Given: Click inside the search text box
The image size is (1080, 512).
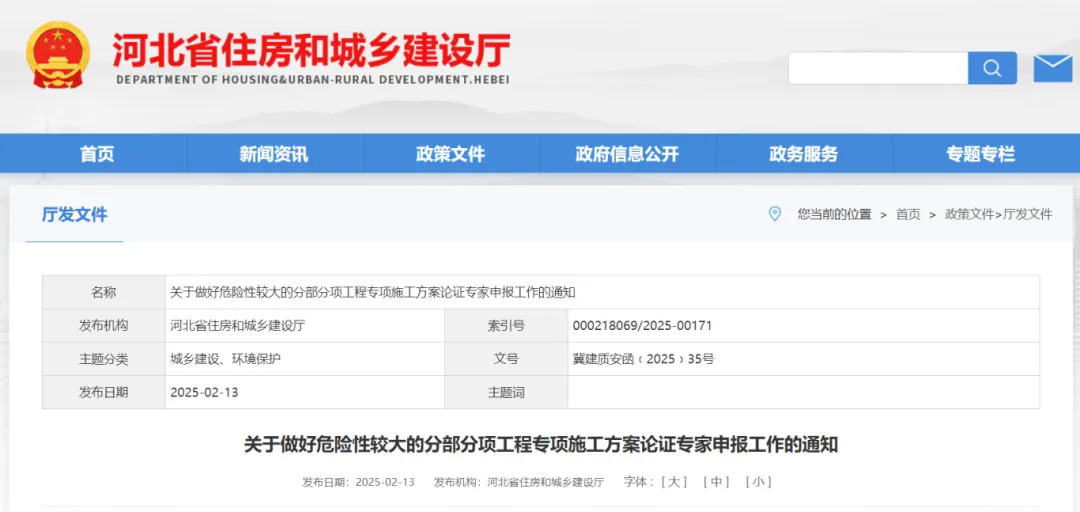Looking at the screenshot, I should (878, 68).
